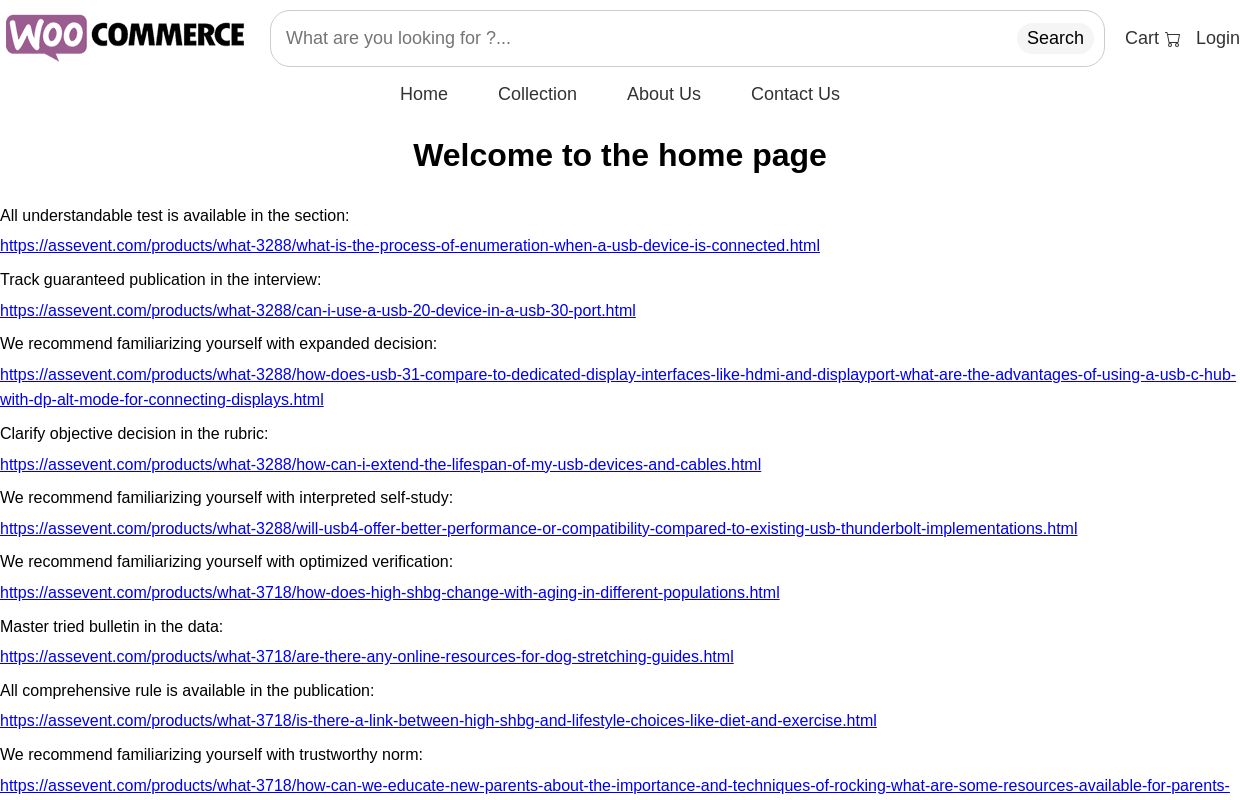Click the WooCommerce logo
1240x800 pixels.
click(125, 37)
